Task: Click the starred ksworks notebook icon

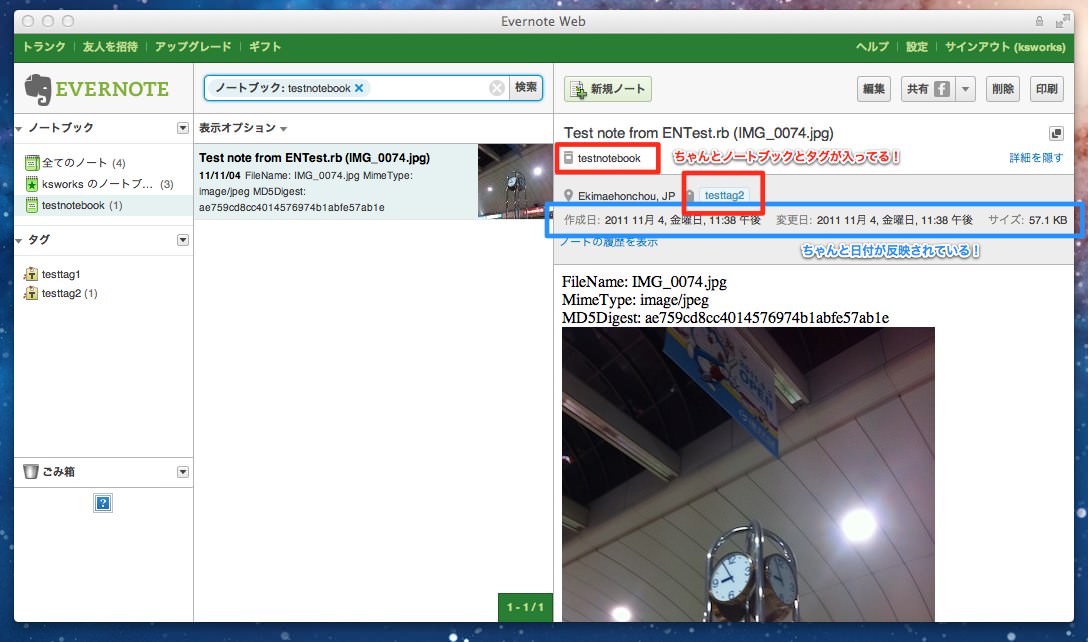Action: coord(31,184)
